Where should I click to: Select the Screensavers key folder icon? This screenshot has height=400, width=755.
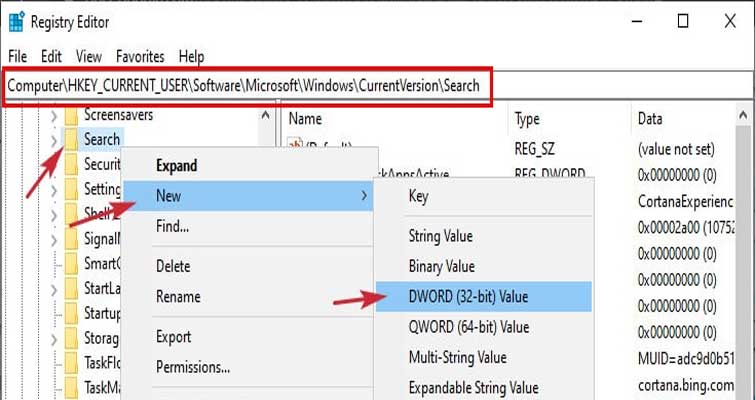pyautogui.click(x=71, y=115)
